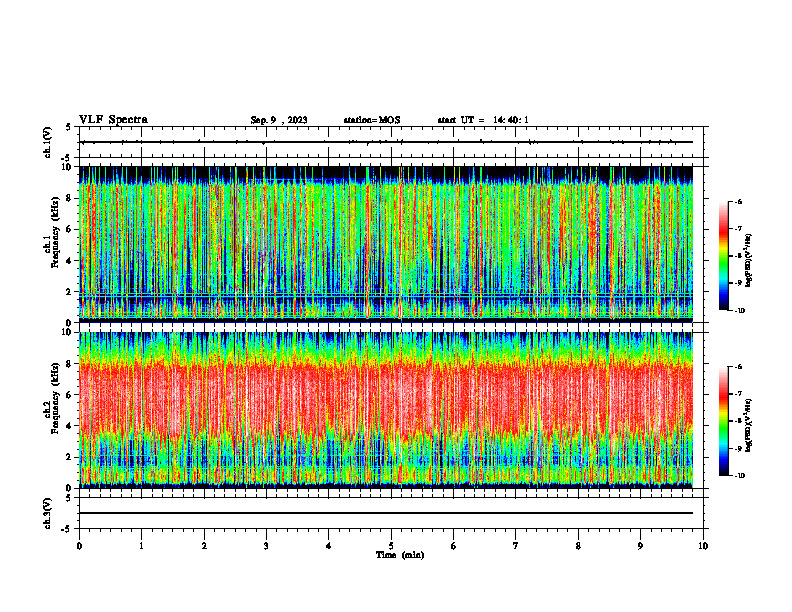Screen dimensions: 792x612
Task: Click the ch.1 spectrogram color scale bar
Action: pos(723,256)
